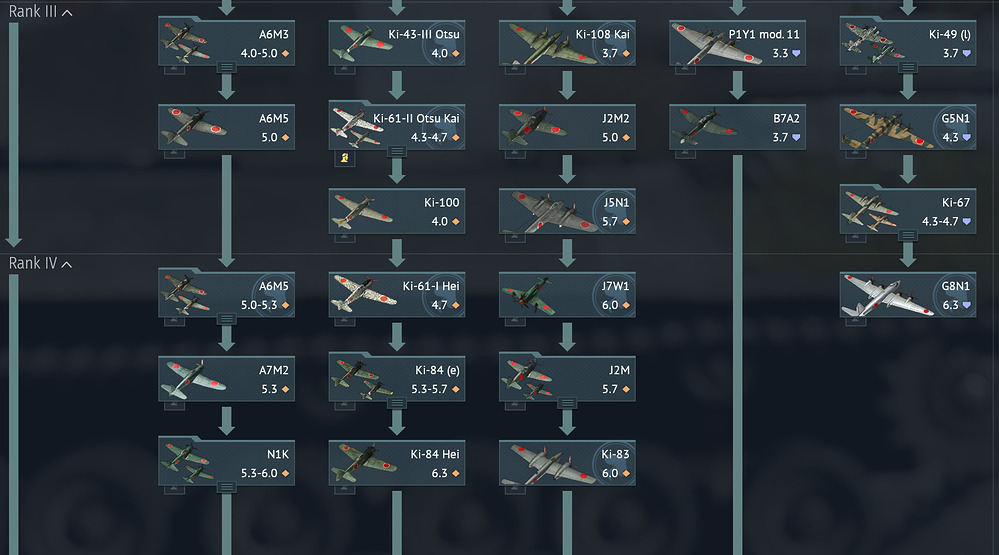Screen dimensions: 999x555
Task: Click talisman icon under Ki-61-II Otsu Kai
Action: click(x=345, y=158)
